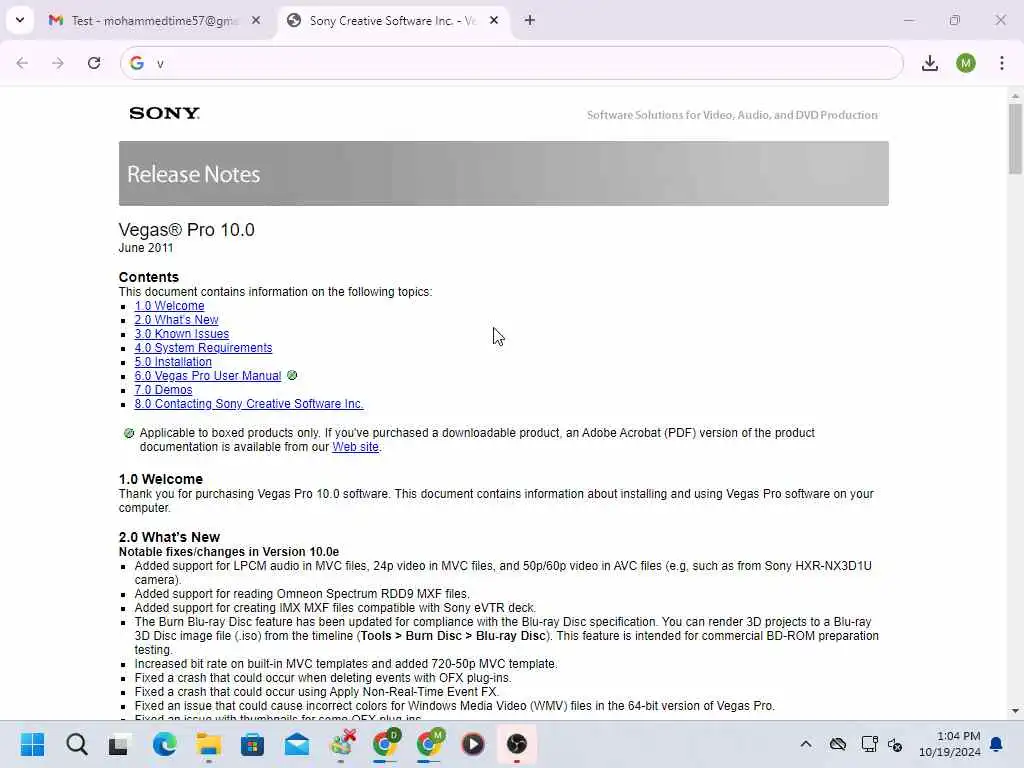Viewport: 1024px width, 768px height.
Task: Reload the current page
Action: (94, 63)
